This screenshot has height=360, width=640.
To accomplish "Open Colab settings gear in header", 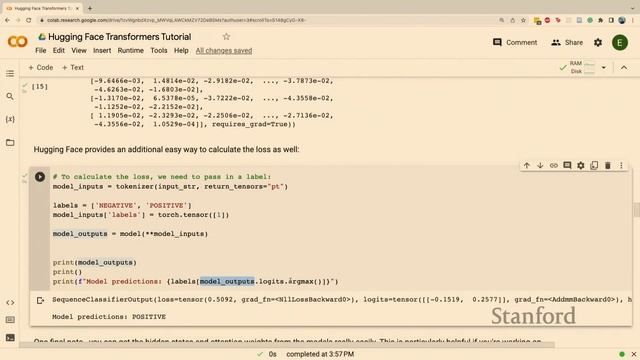I will (x=598, y=42).
